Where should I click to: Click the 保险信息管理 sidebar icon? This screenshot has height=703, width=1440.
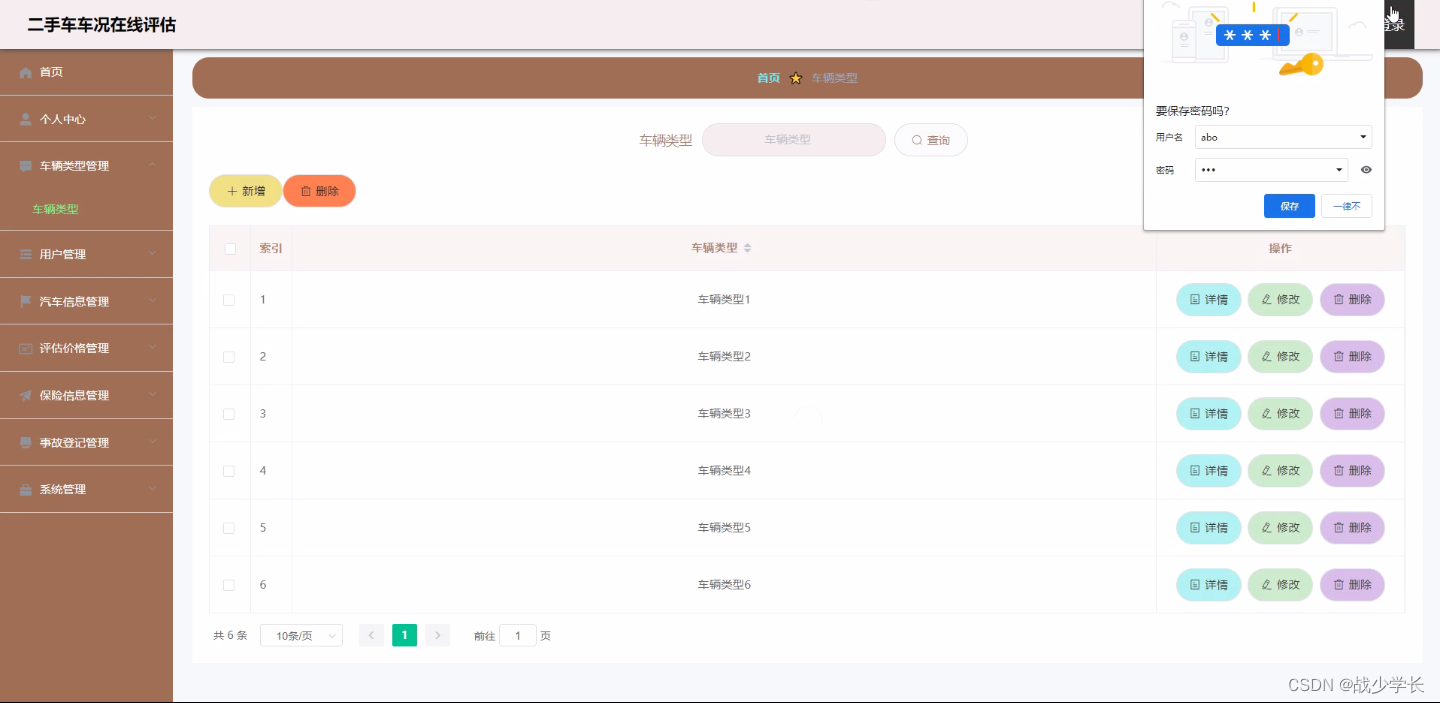(x=25, y=394)
